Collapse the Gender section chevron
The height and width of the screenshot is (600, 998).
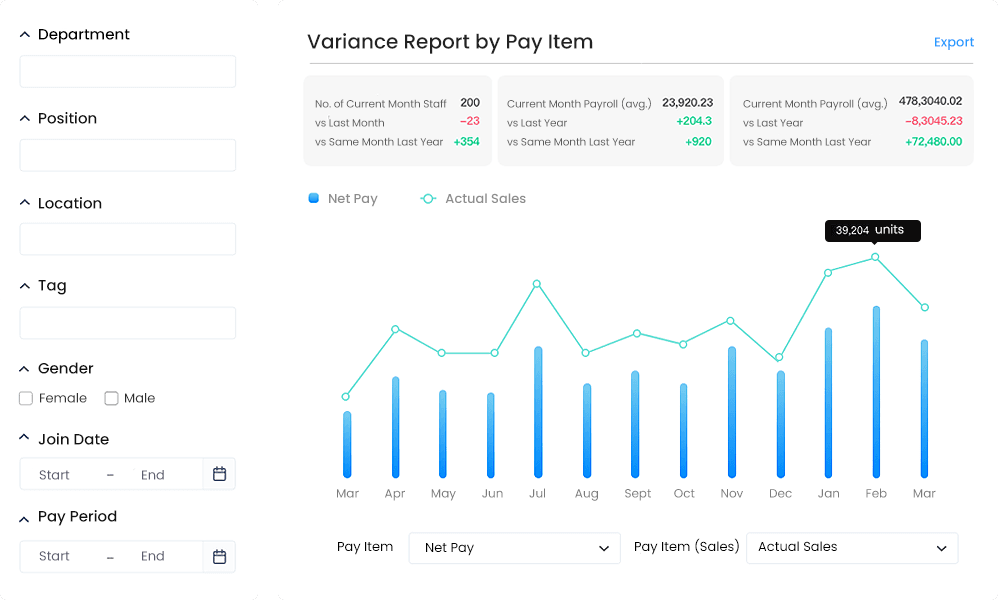tap(25, 368)
